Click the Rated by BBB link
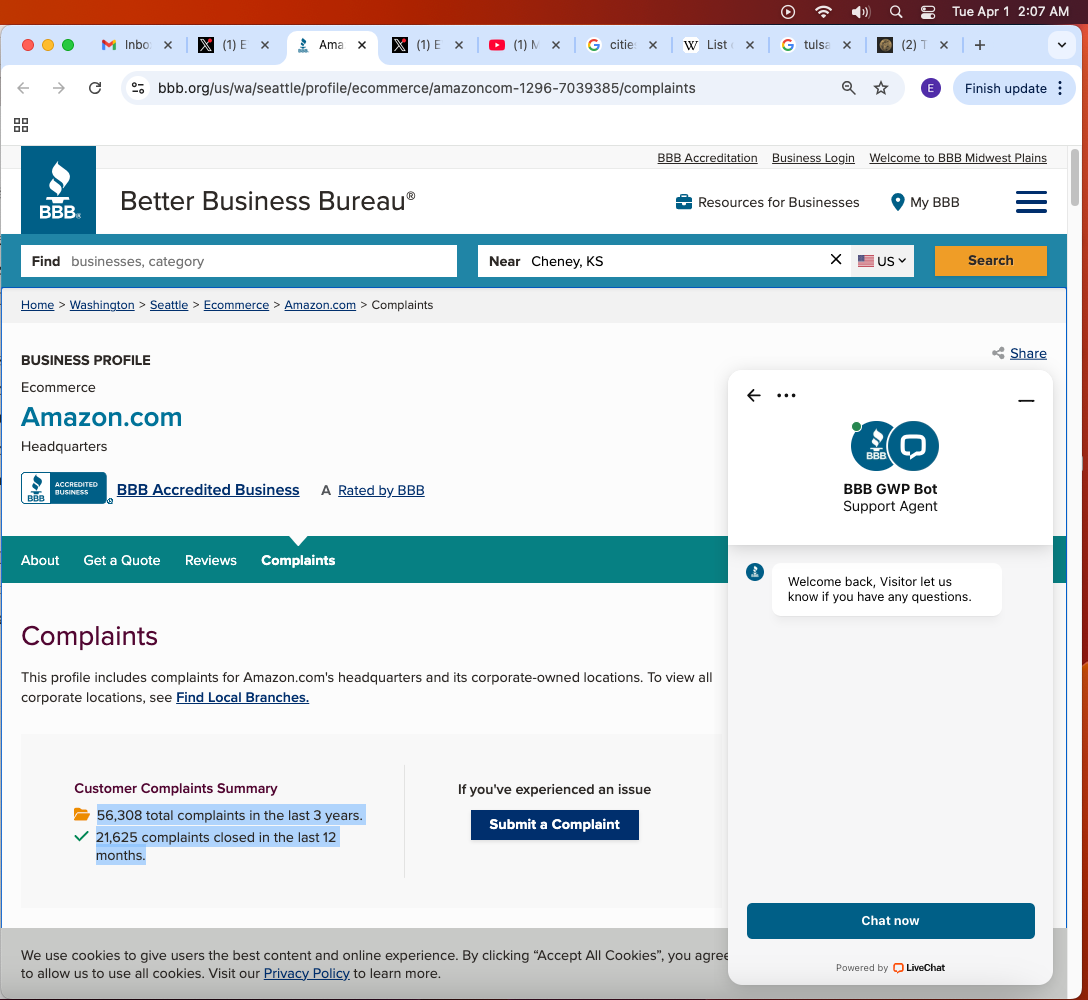The width and height of the screenshot is (1088, 1000). [381, 490]
